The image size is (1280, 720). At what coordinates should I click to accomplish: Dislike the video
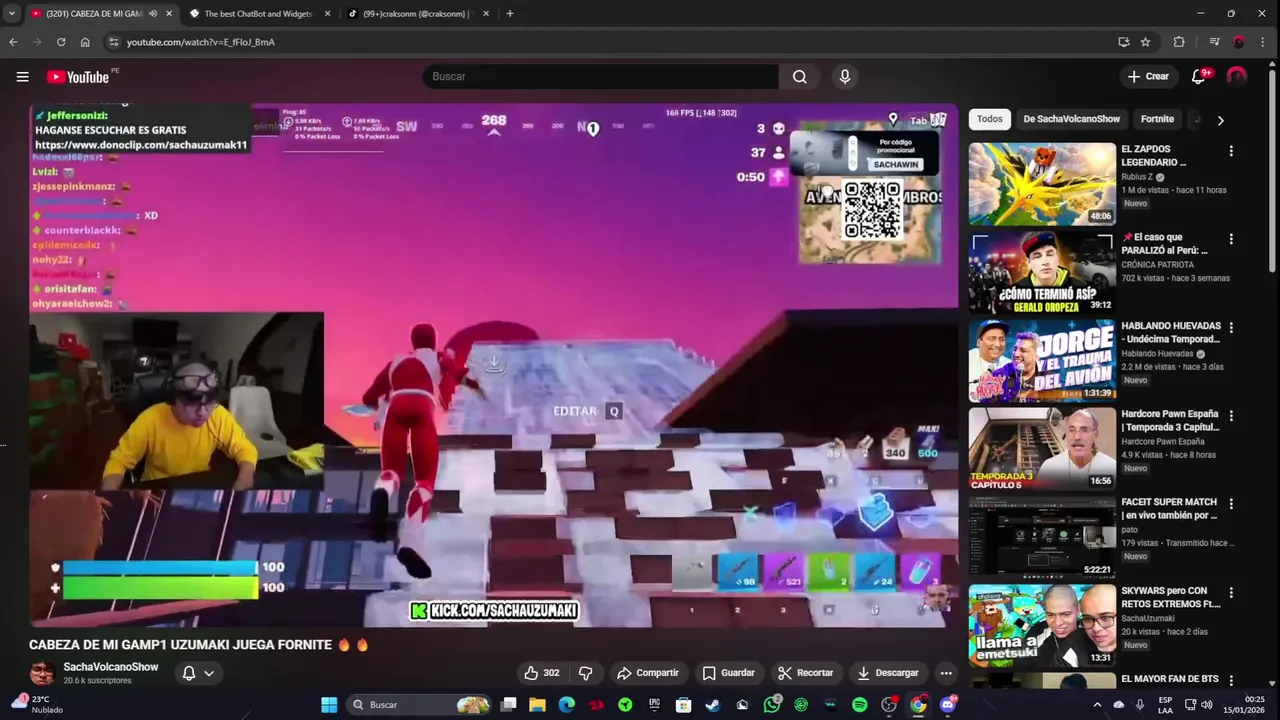point(586,673)
